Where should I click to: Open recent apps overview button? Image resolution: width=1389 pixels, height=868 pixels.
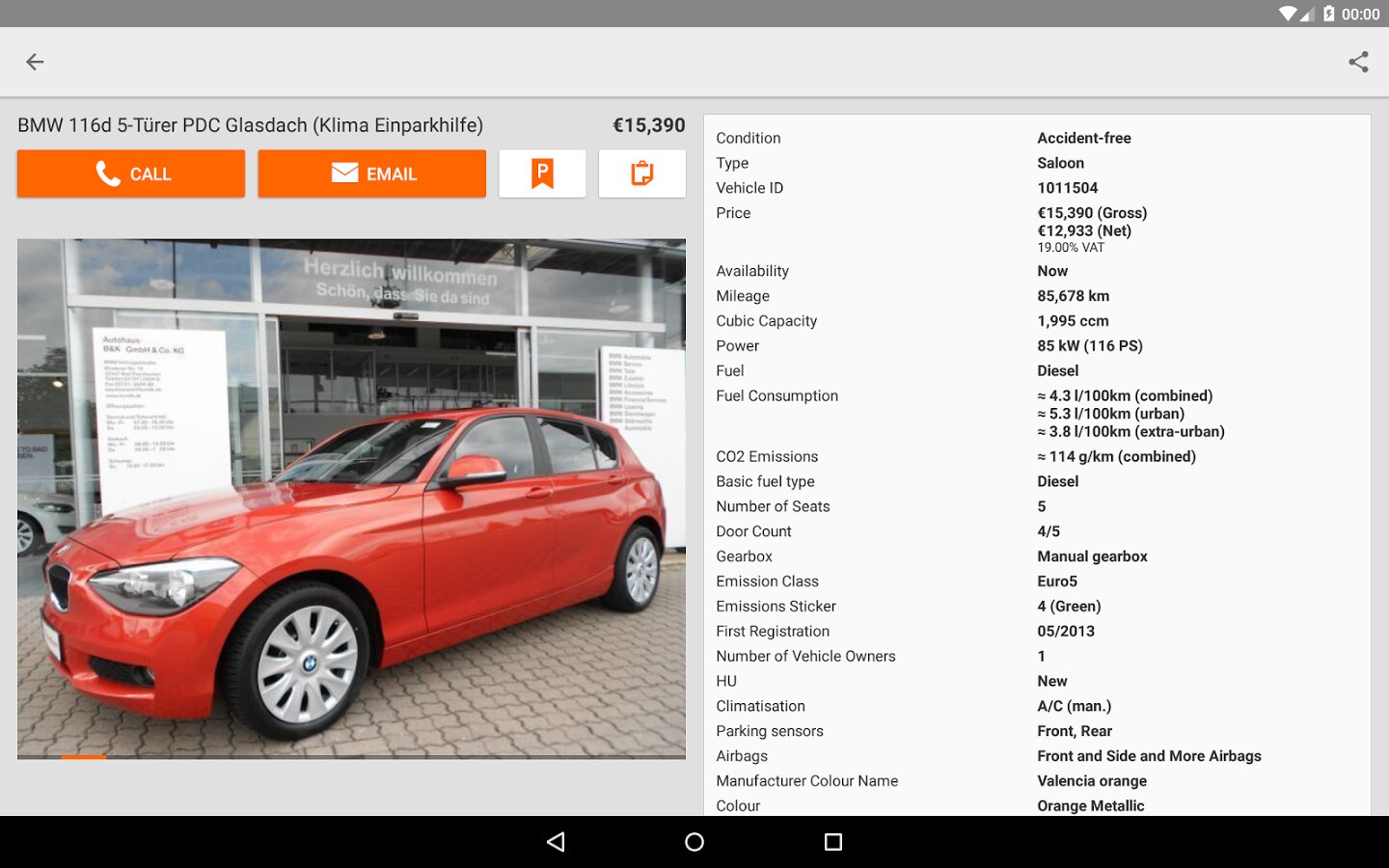click(x=833, y=842)
